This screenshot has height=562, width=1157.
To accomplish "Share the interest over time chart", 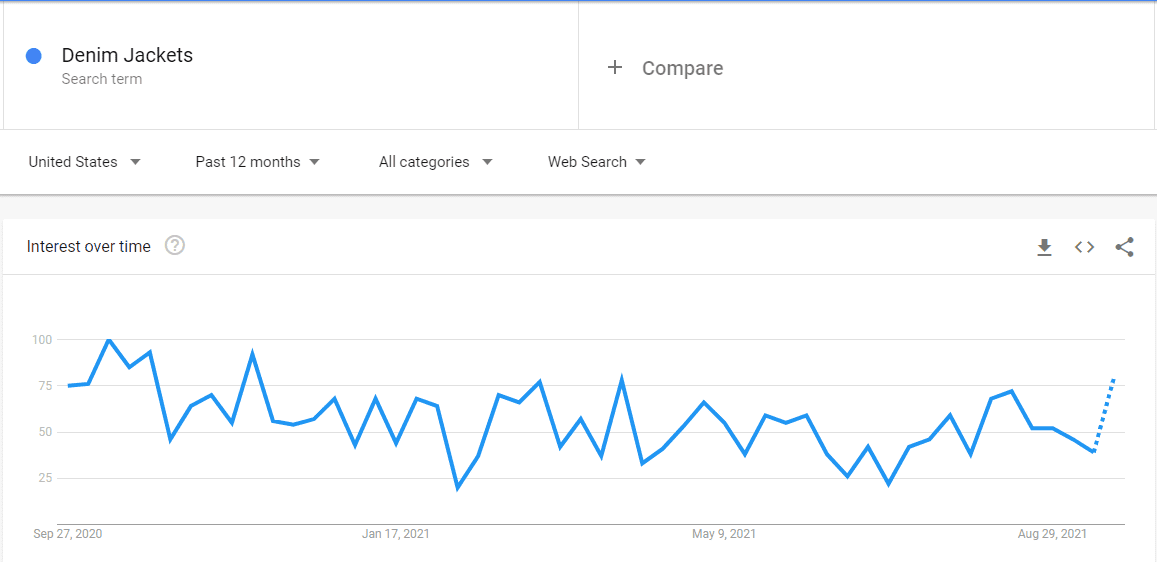I will [1125, 247].
